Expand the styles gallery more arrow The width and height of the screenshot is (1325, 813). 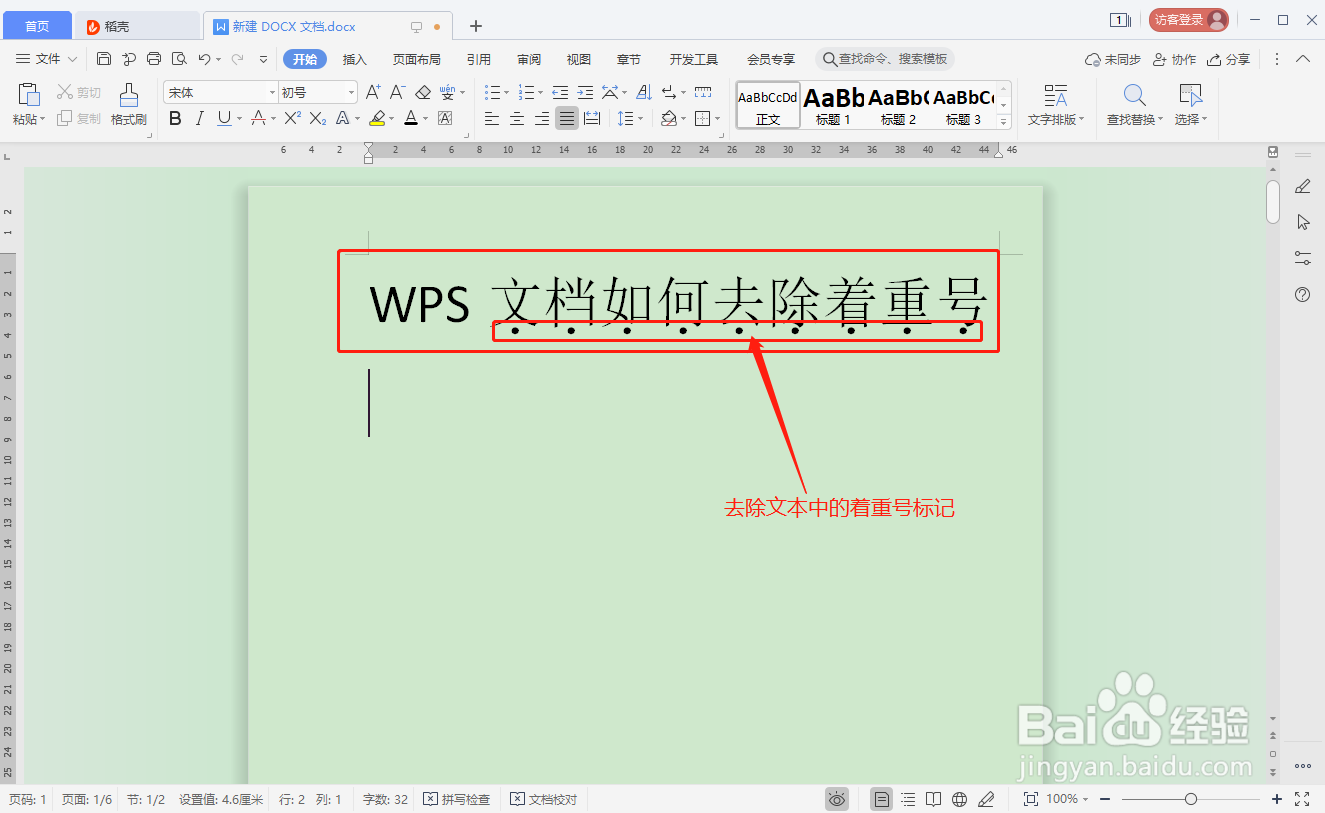[1004, 121]
